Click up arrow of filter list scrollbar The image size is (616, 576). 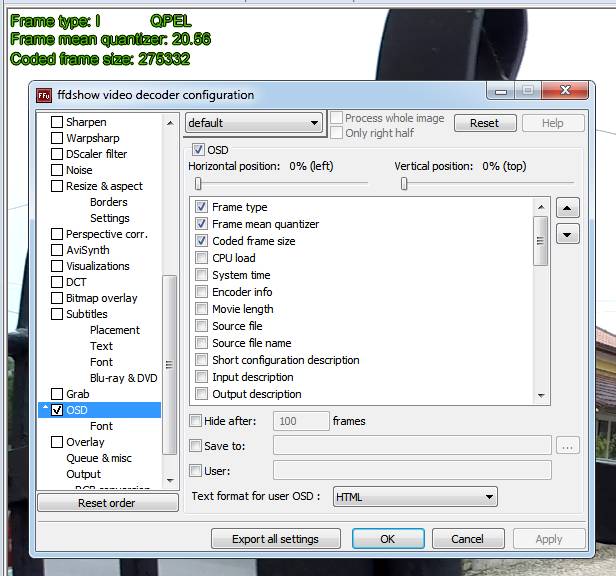click(170, 123)
